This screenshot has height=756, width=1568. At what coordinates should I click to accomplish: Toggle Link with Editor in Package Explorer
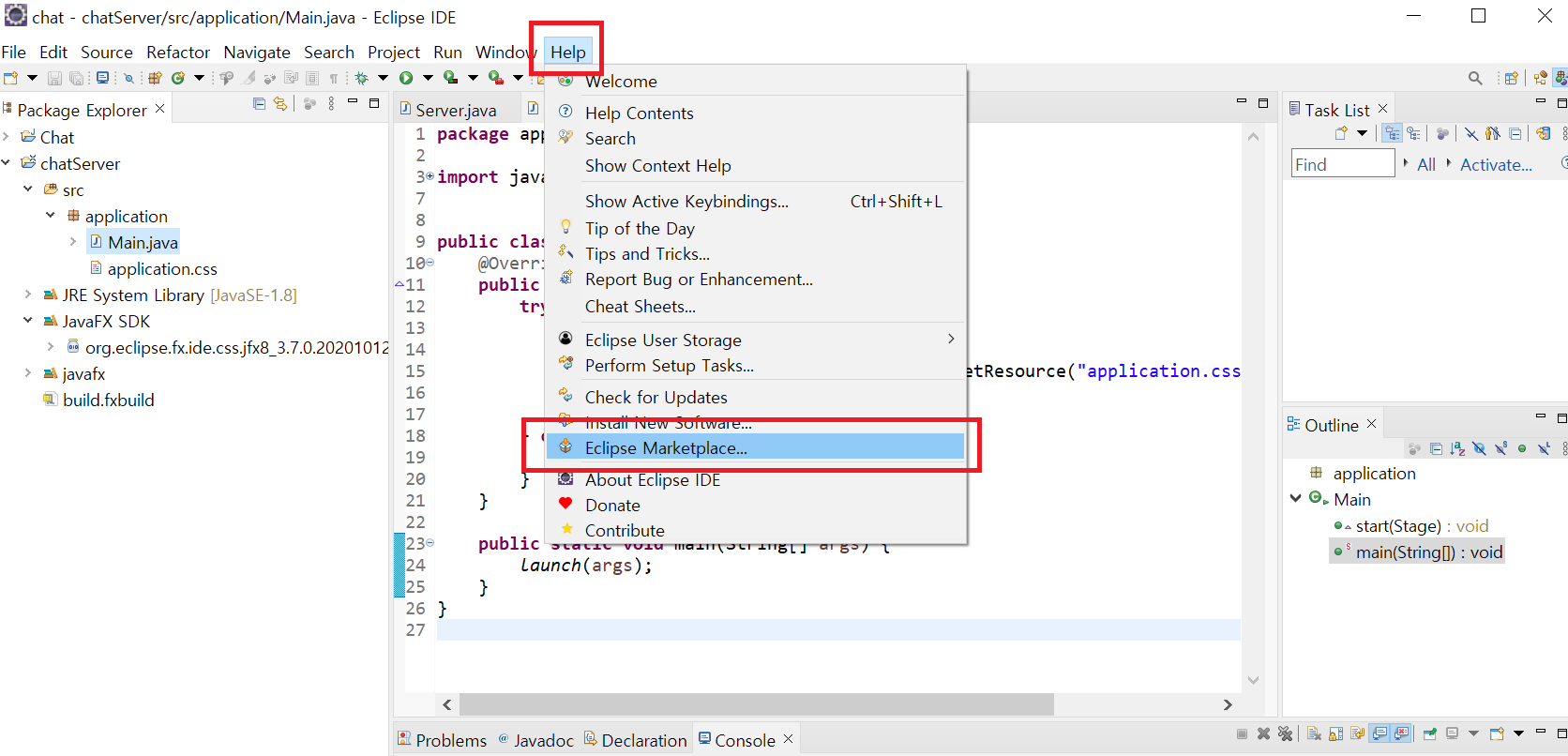279,104
